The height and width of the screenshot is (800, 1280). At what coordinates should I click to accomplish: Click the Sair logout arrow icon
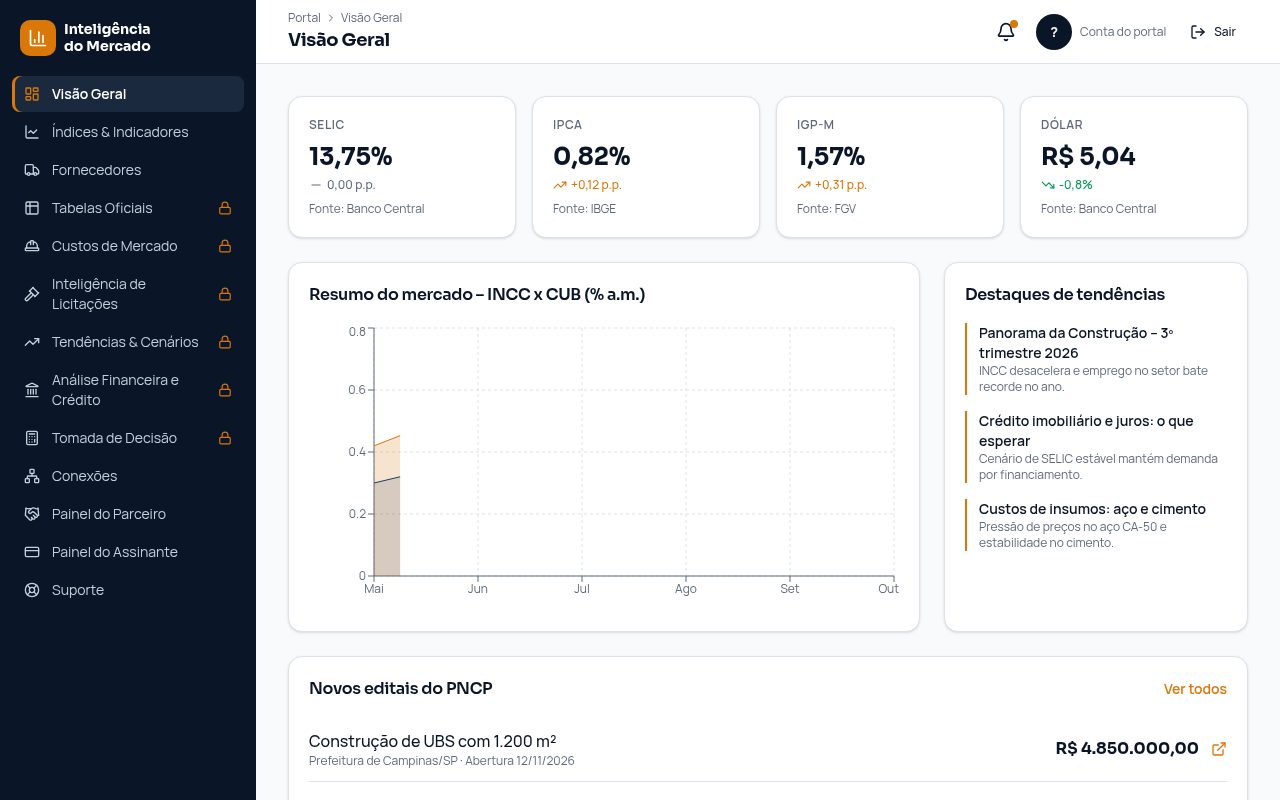[1198, 32]
